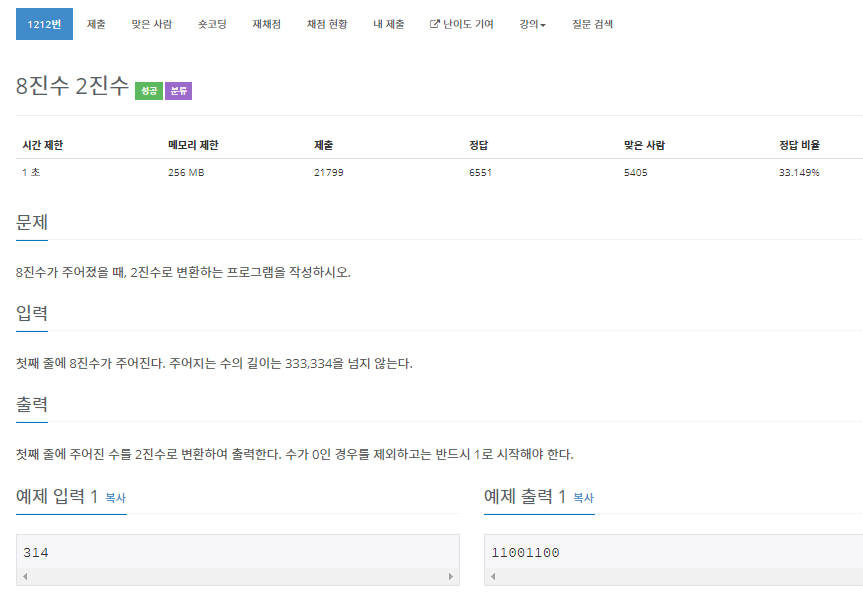Click the 출력 section heading
Image resolution: width=863 pixels, height=602 pixels.
coord(32,404)
